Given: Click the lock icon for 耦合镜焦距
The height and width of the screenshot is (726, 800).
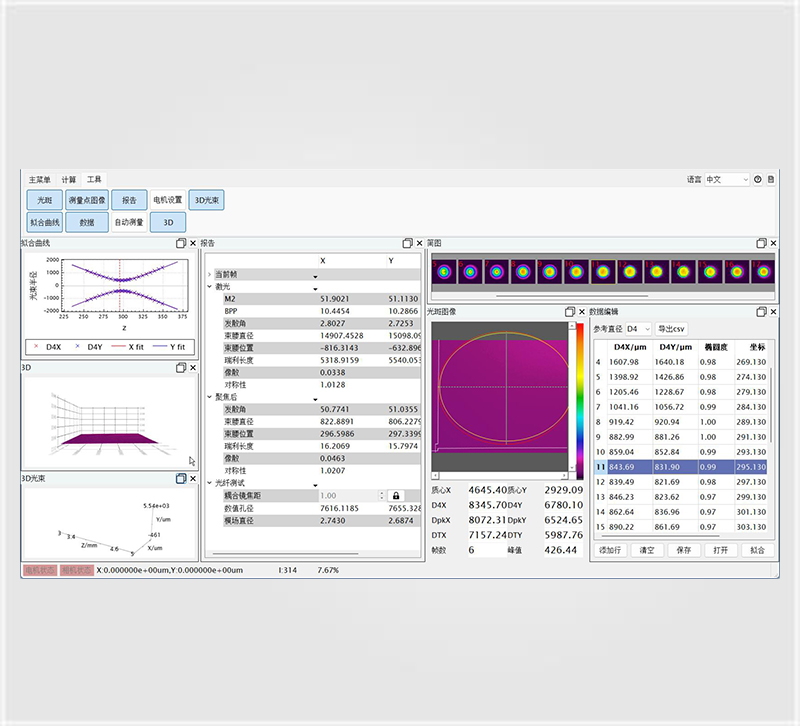Looking at the screenshot, I should click(395, 495).
